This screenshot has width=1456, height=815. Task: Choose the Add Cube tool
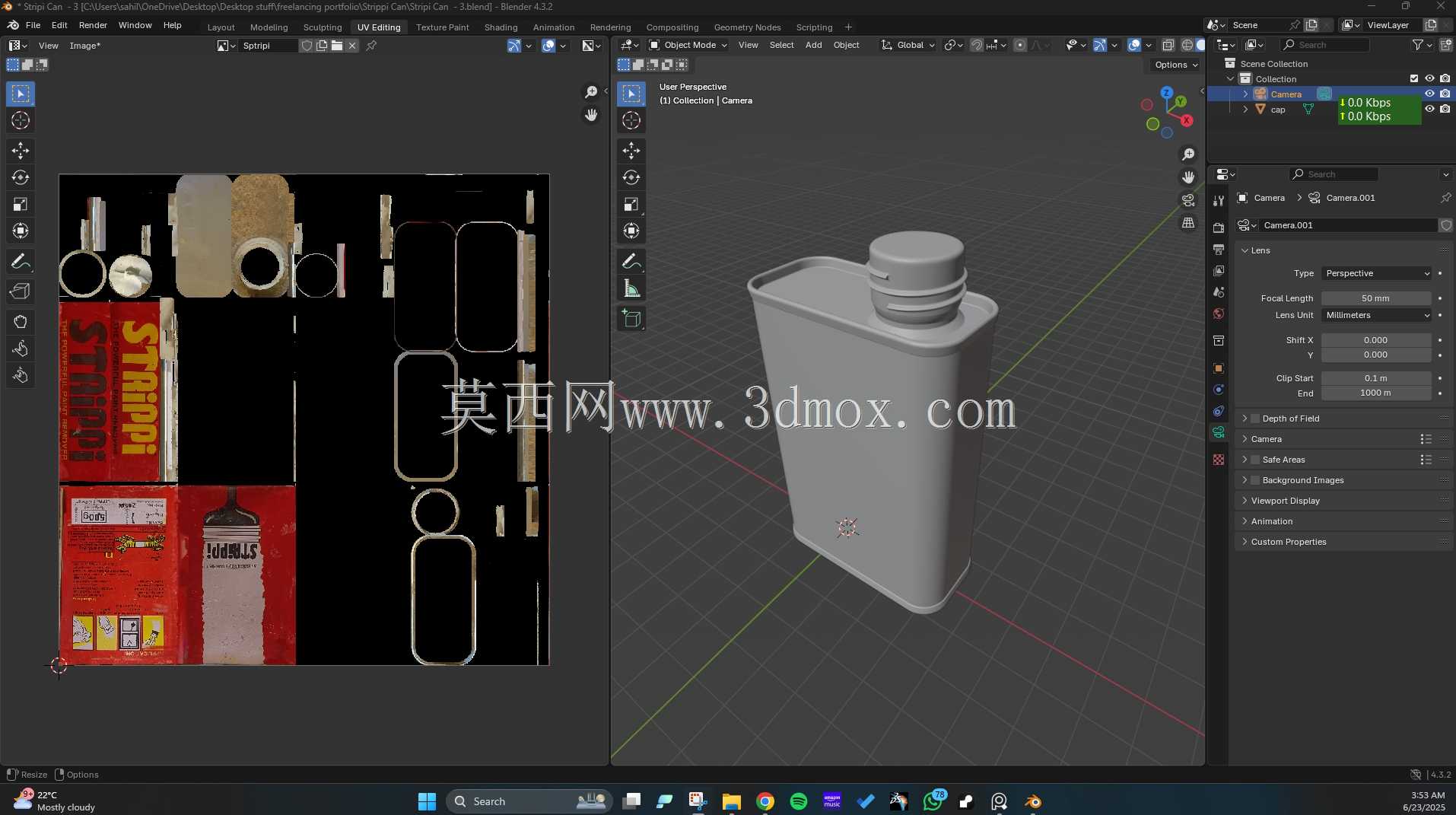click(x=631, y=318)
